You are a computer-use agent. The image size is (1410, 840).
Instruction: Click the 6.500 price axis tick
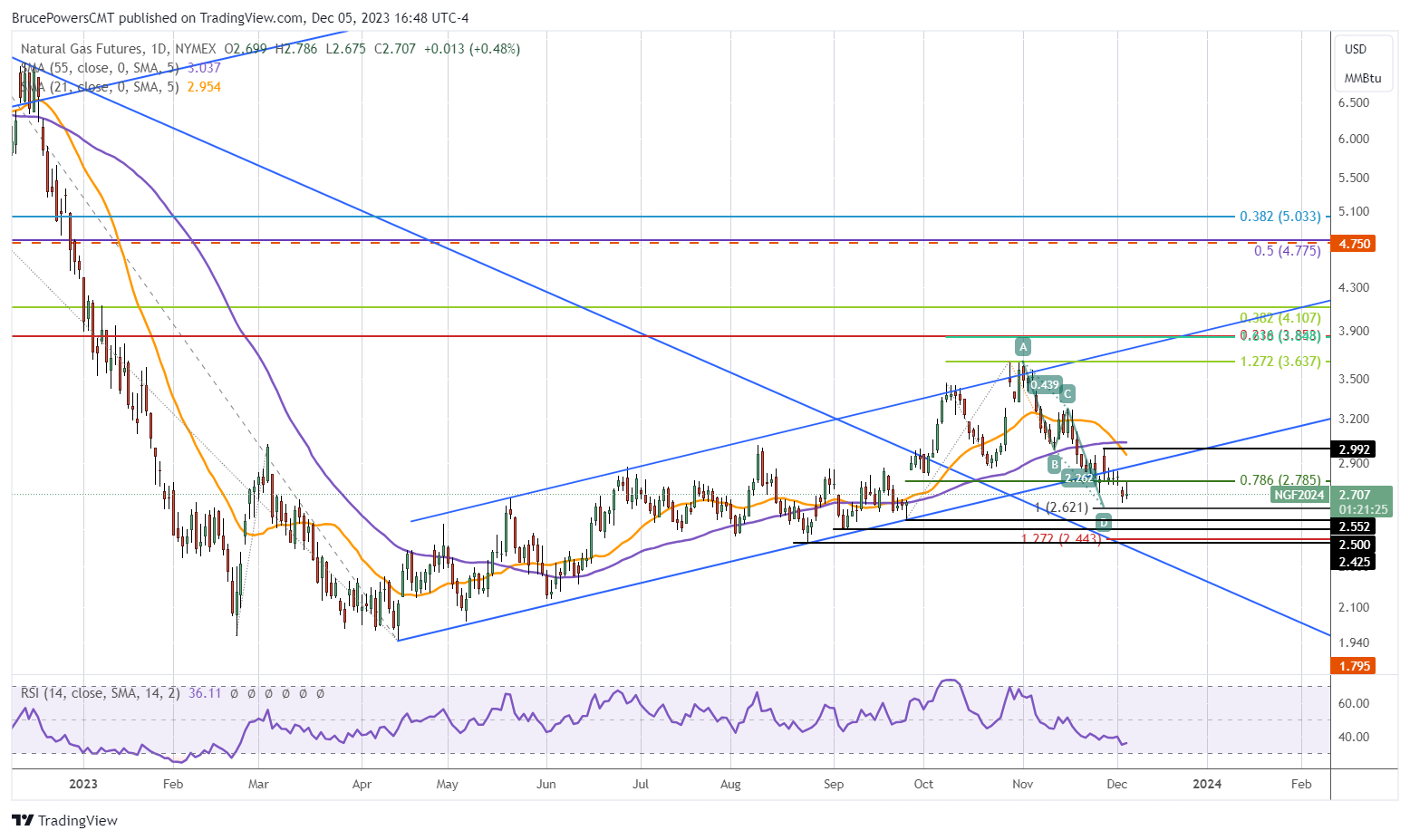pyautogui.click(x=1354, y=103)
